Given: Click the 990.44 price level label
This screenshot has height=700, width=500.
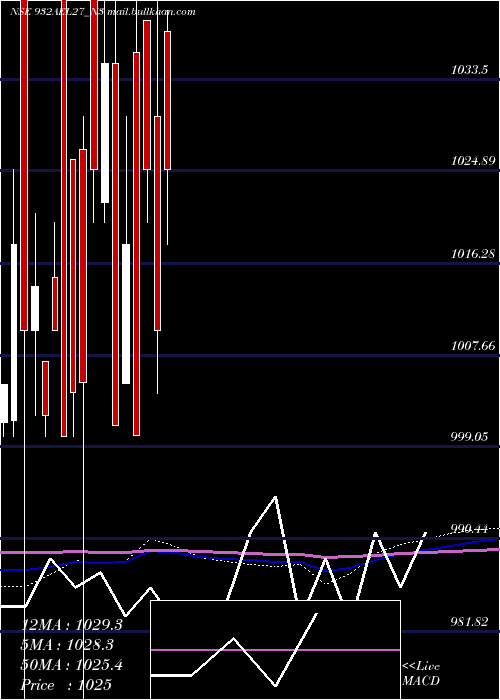Looking at the screenshot, I should coord(469,529).
